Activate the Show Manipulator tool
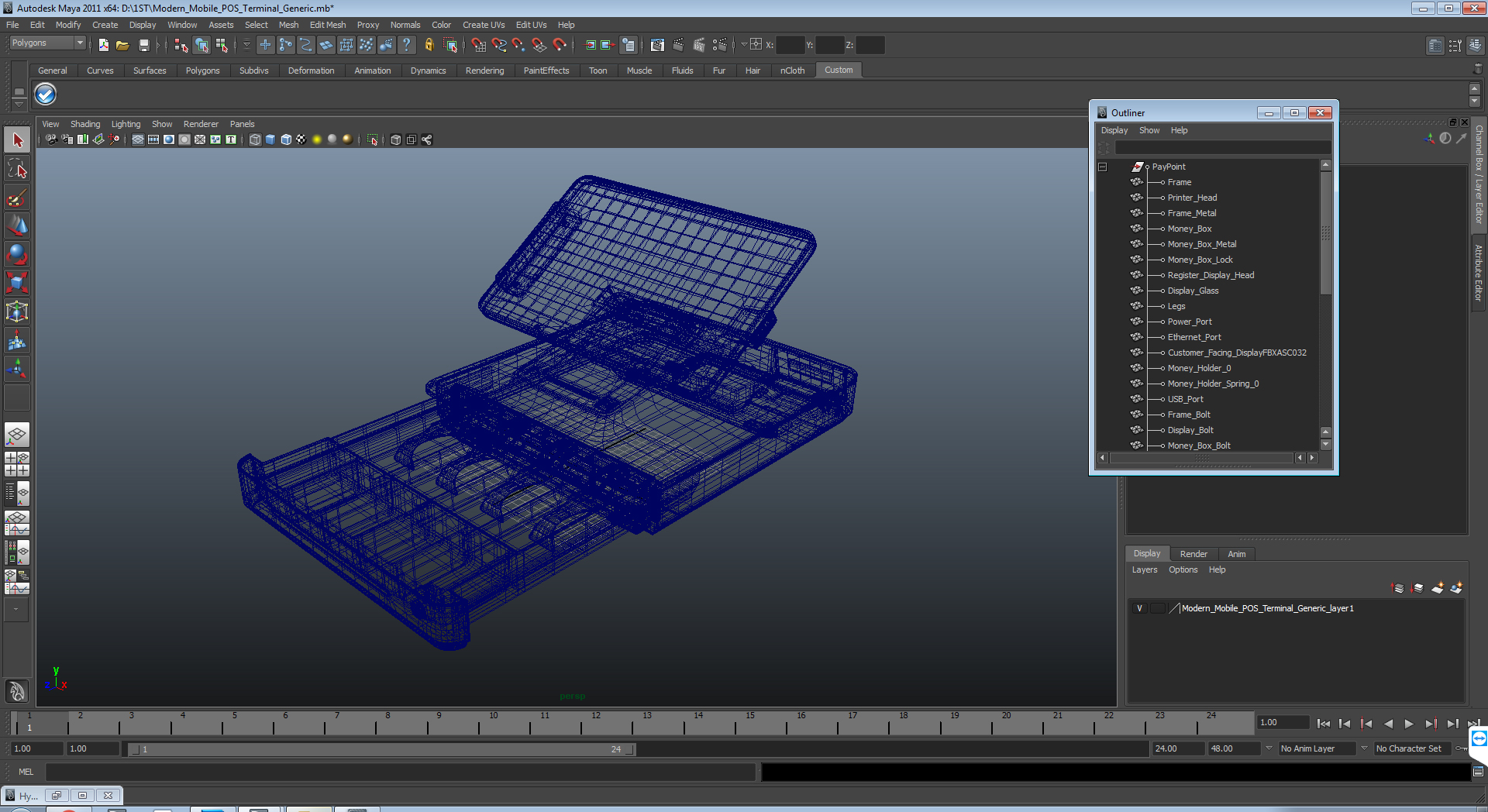 [x=17, y=369]
